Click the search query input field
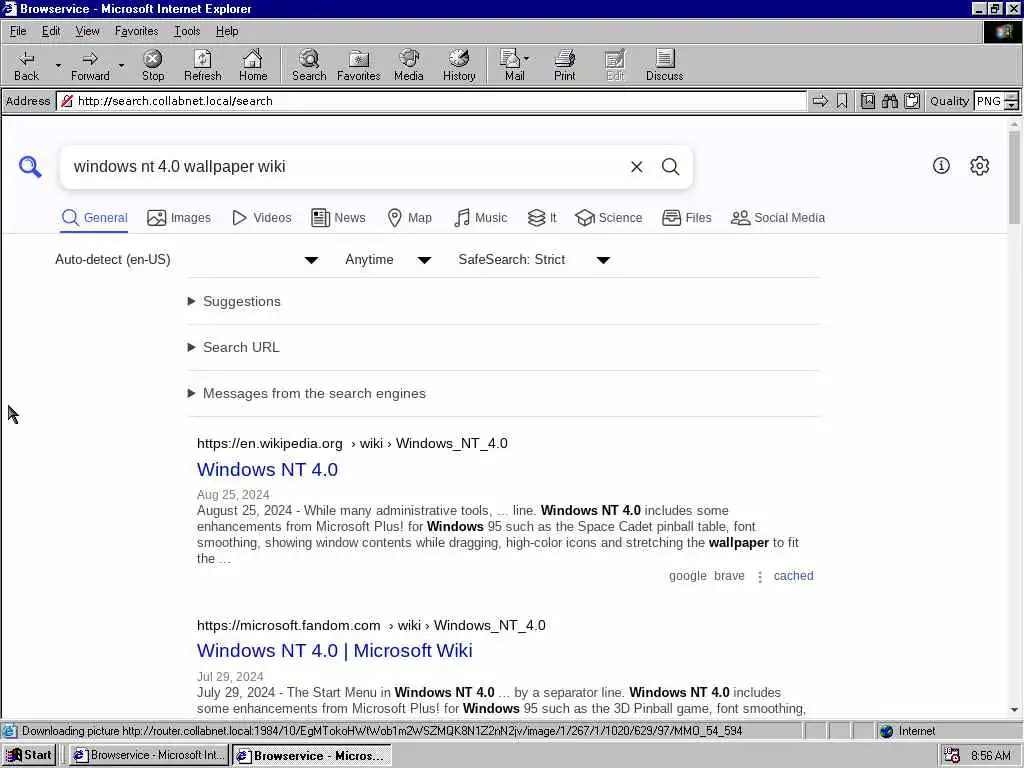Viewport: 1024px width, 768px height. pyautogui.click(x=346, y=167)
